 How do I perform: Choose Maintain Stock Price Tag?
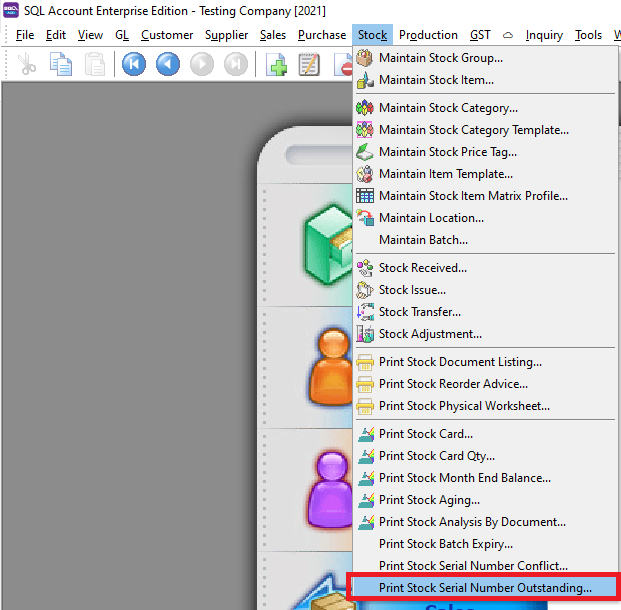448,152
